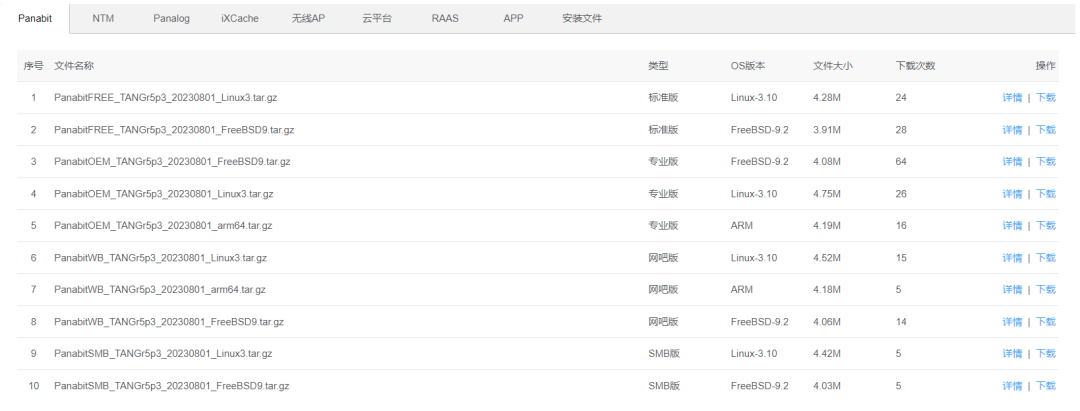Click the 下载次数 column header
The width and height of the screenshot is (1080, 411).
point(915,66)
